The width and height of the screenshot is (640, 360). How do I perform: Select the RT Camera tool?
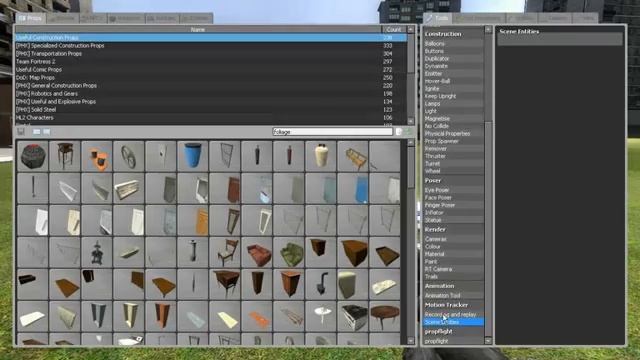point(453,269)
